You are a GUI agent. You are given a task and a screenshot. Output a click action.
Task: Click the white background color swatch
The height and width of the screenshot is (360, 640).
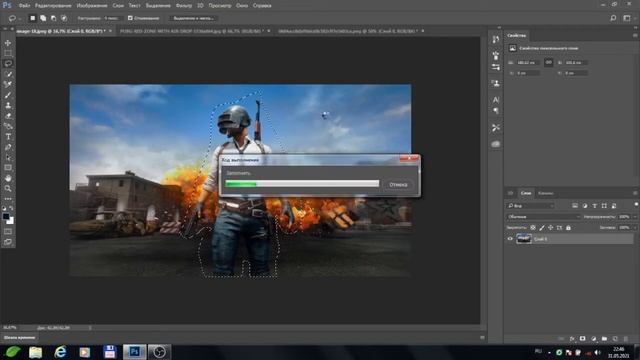click(10, 221)
